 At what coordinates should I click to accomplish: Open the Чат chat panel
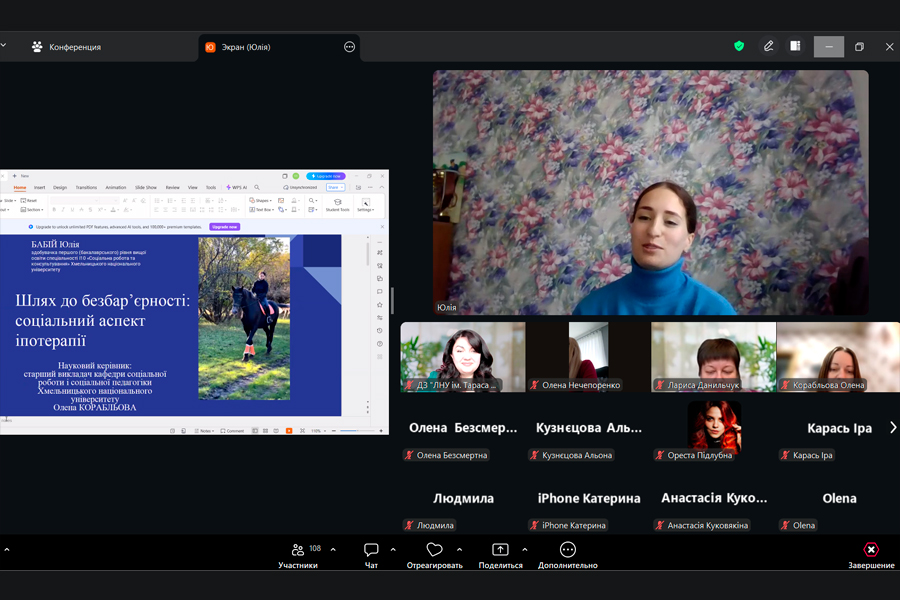(x=371, y=555)
